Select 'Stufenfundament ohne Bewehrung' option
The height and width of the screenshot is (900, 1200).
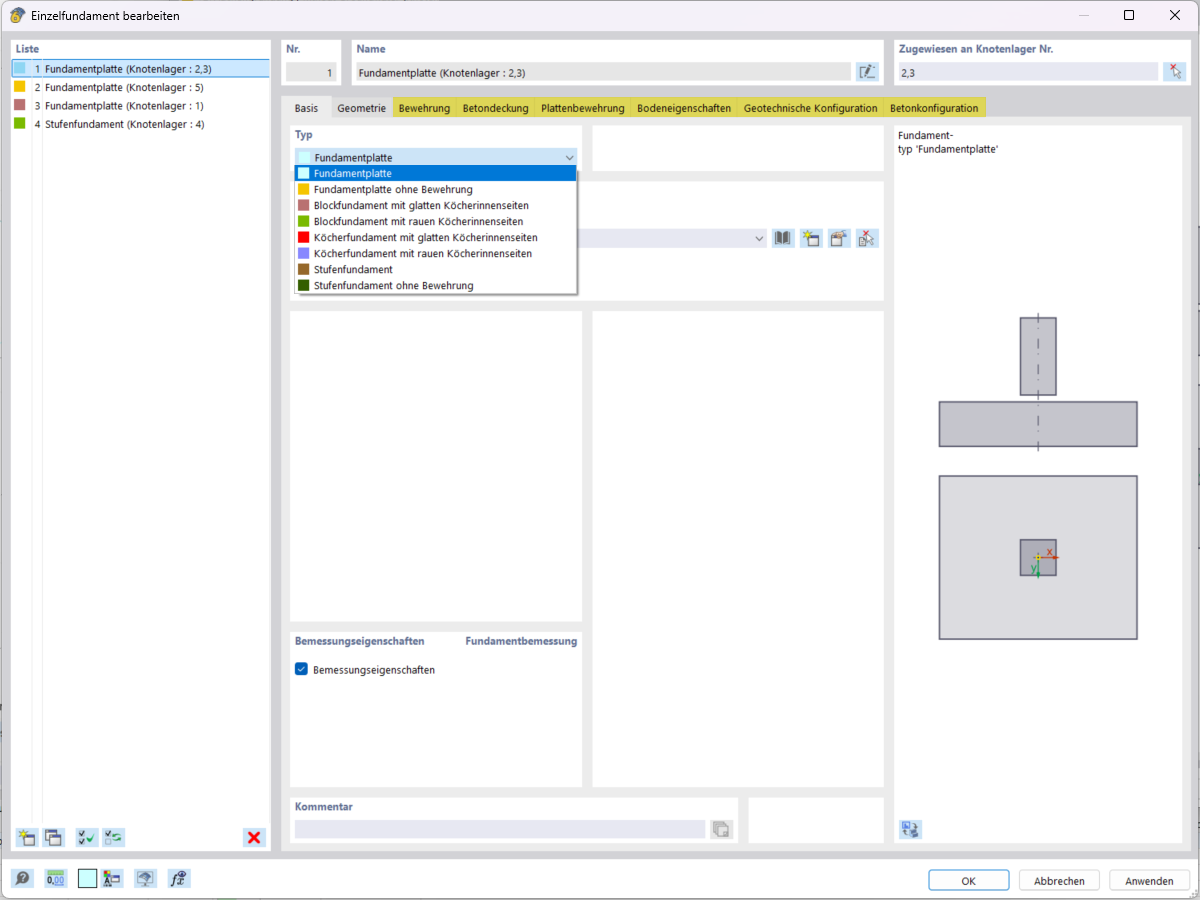436,285
